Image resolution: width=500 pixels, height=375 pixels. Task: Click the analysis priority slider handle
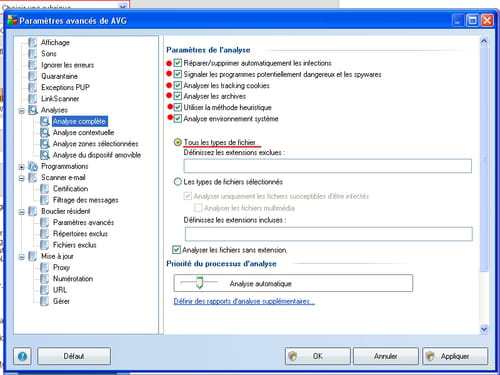pos(199,282)
